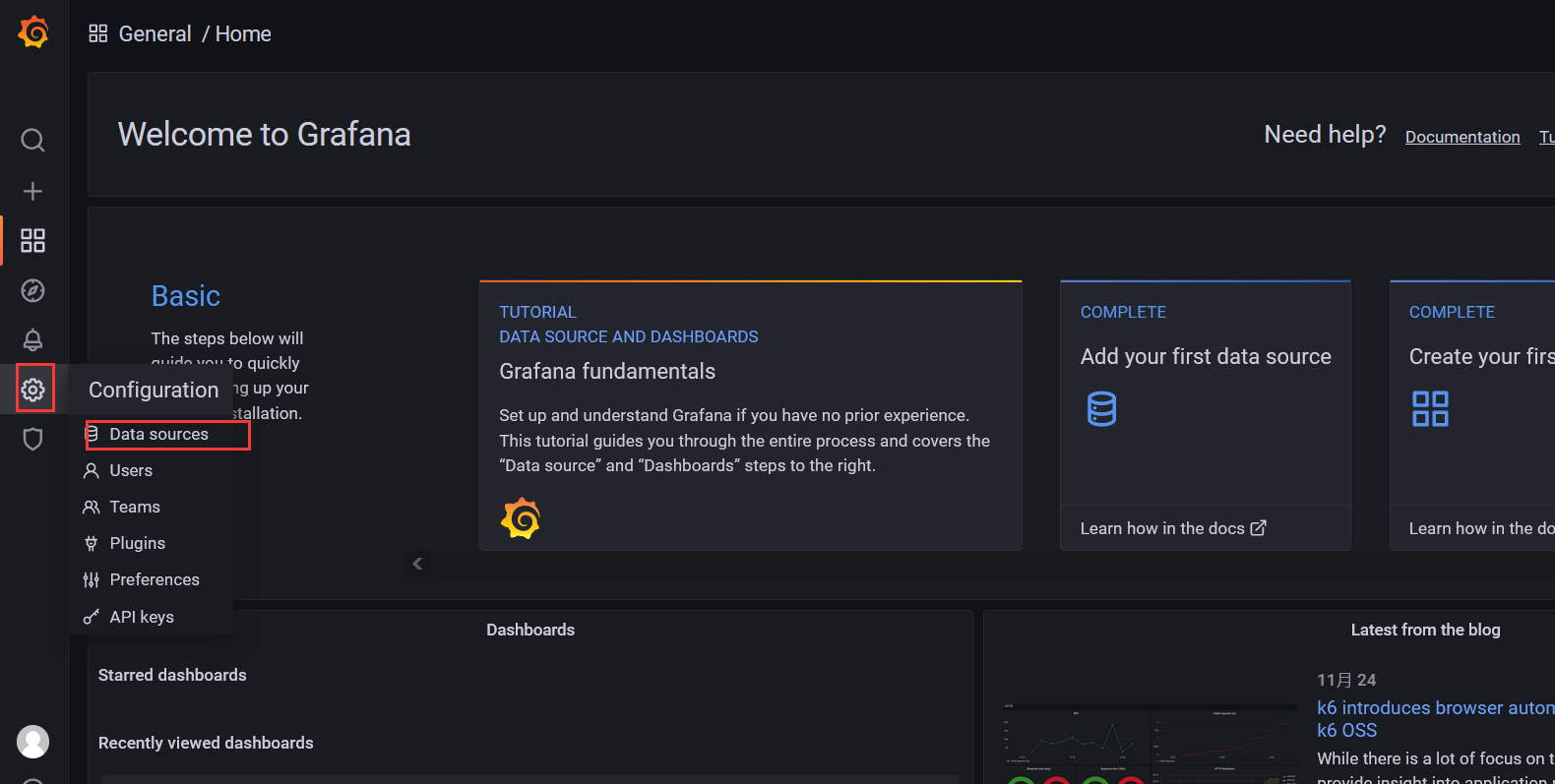Image resolution: width=1555 pixels, height=784 pixels.
Task: Click the Grafana logo in the tutorial card
Action: pyautogui.click(x=521, y=518)
